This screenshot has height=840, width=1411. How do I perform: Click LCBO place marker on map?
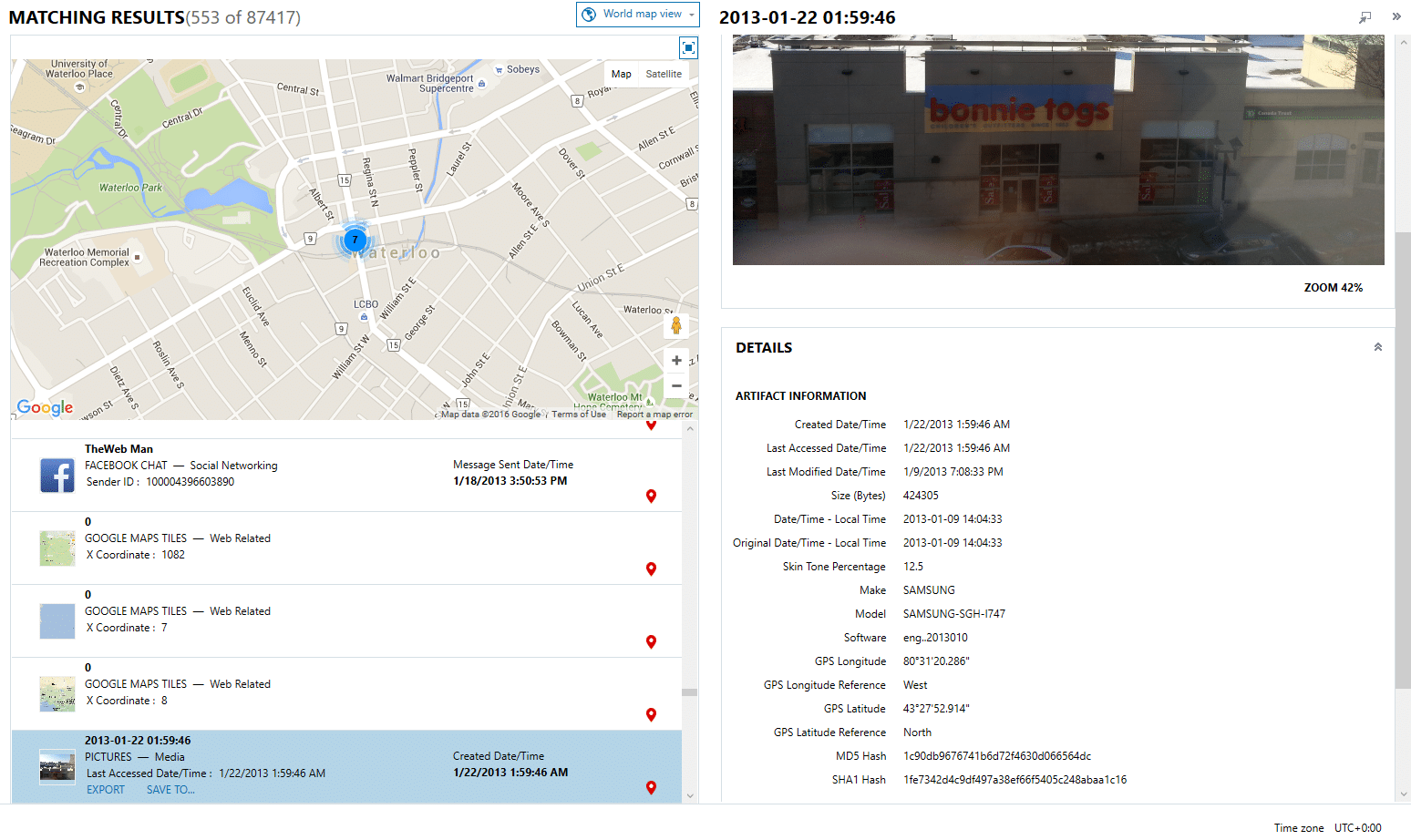365,316
